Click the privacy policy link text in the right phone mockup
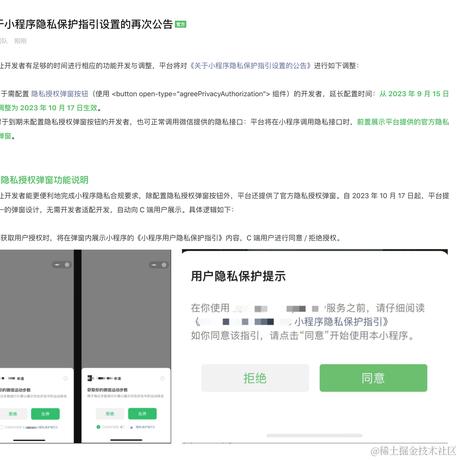 point(145,427)
